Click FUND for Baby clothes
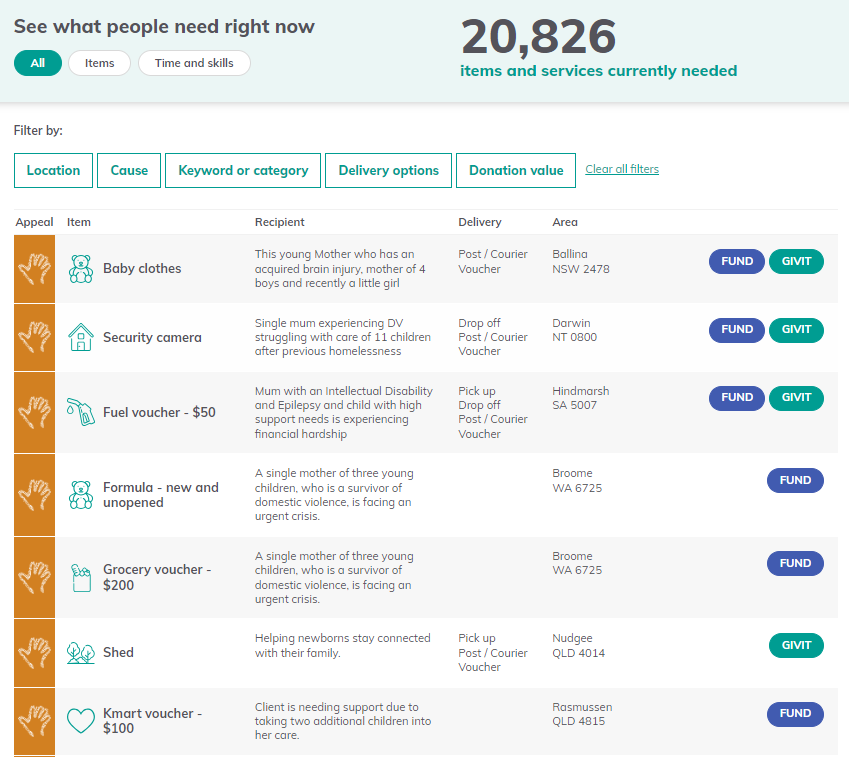849x757 pixels. point(737,262)
